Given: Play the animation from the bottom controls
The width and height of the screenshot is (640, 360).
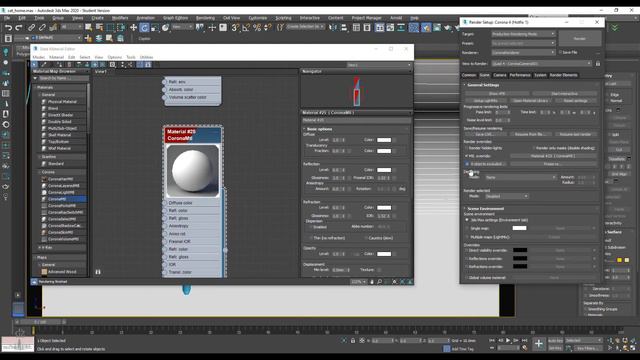Looking at the screenshot, I should (x=508, y=340).
